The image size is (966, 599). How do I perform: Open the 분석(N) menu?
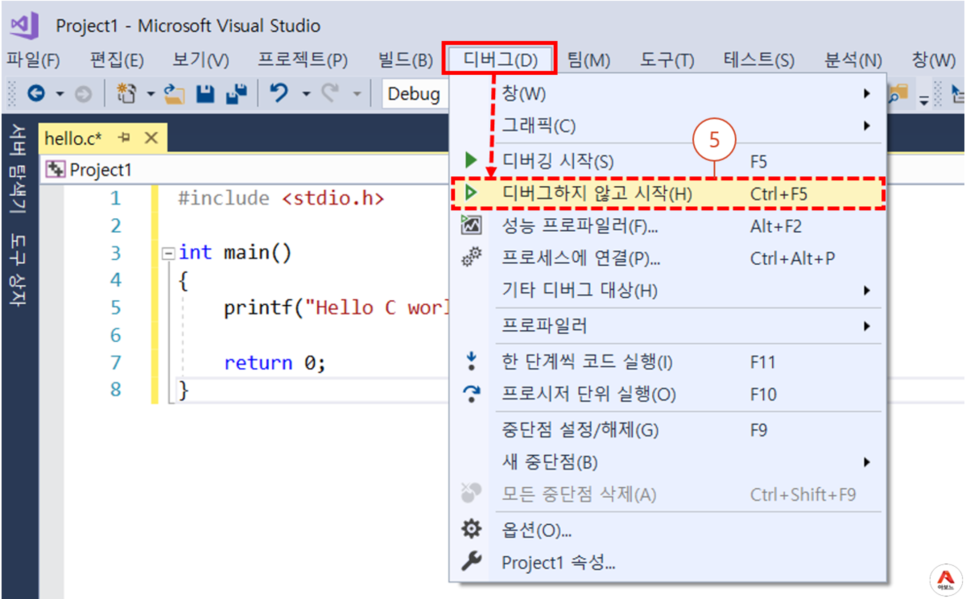[853, 60]
